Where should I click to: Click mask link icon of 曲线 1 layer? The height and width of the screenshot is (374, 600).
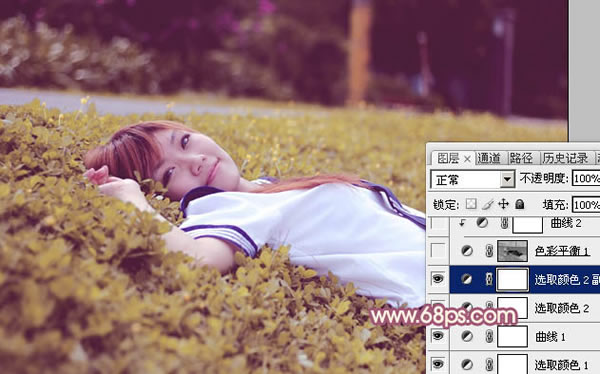coord(489,336)
